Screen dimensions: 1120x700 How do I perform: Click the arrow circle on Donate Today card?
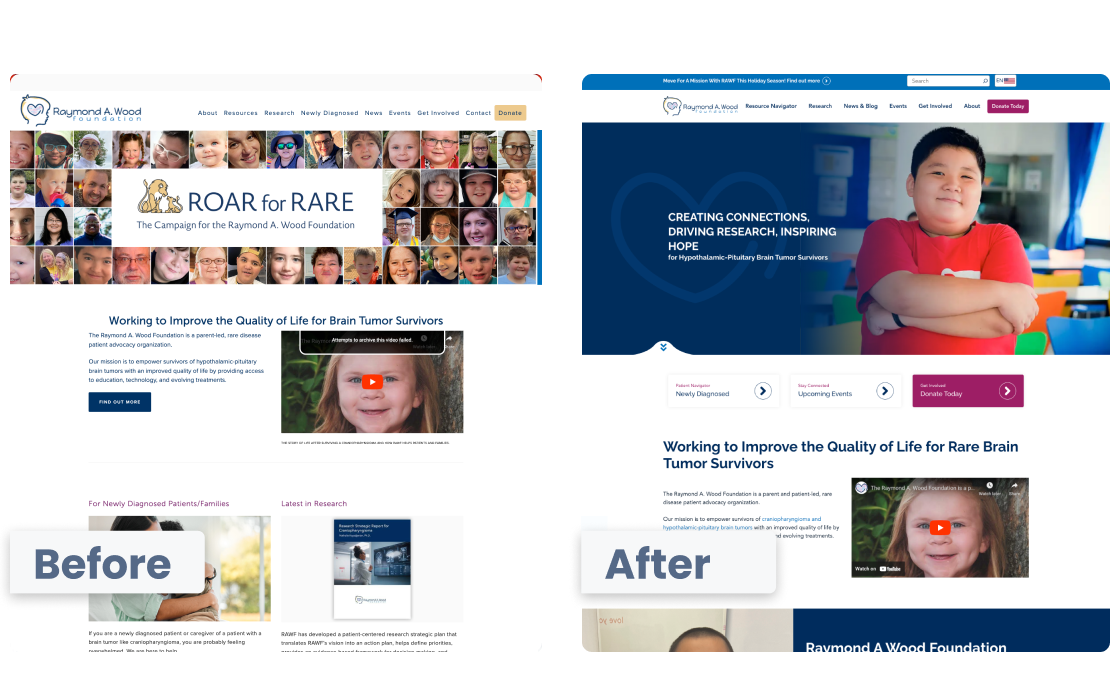click(x=1007, y=391)
